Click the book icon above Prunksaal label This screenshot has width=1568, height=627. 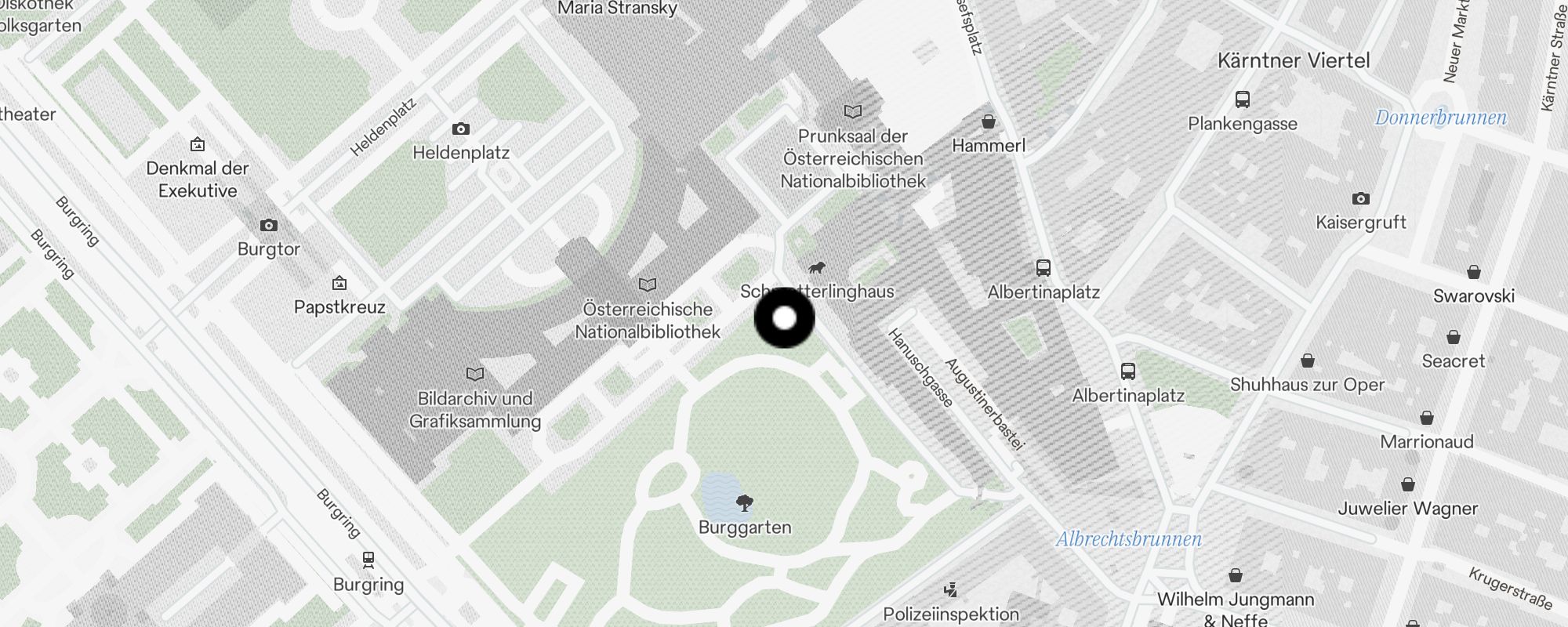[x=853, y=111]
